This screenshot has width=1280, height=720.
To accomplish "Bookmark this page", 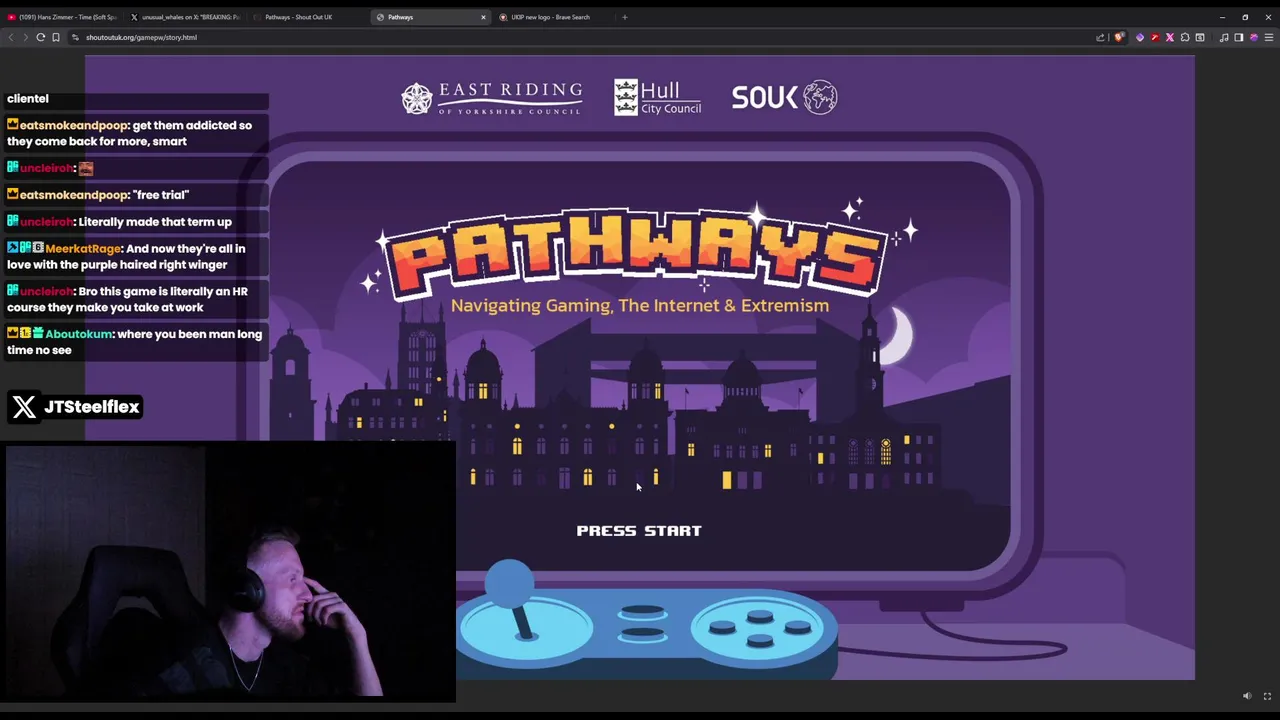I will pos(56,37).
